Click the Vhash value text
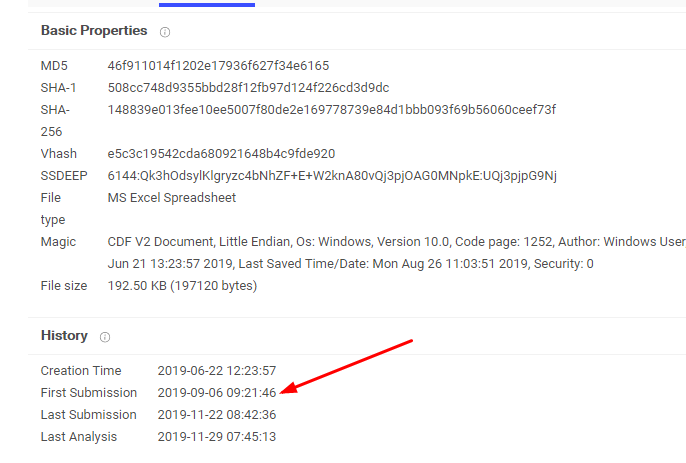Viewport: 686px width, 463px height. [x=221, y=154]
